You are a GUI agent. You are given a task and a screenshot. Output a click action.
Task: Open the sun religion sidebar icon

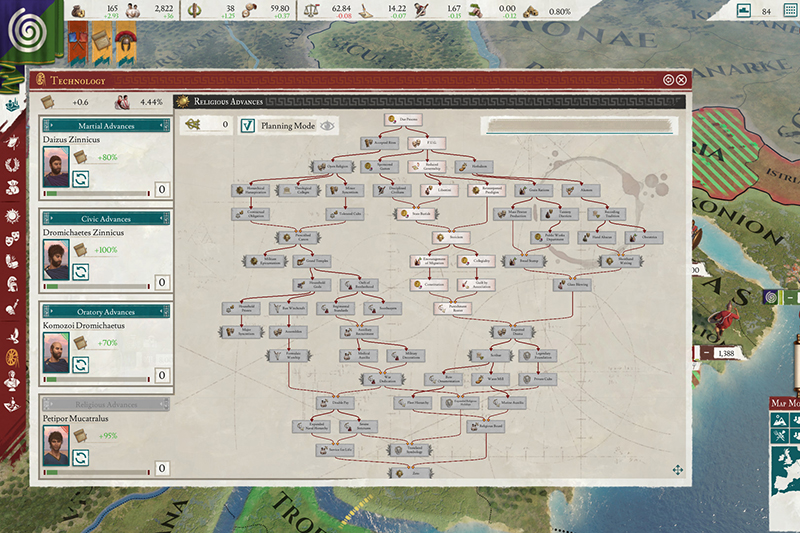(12, 215)
